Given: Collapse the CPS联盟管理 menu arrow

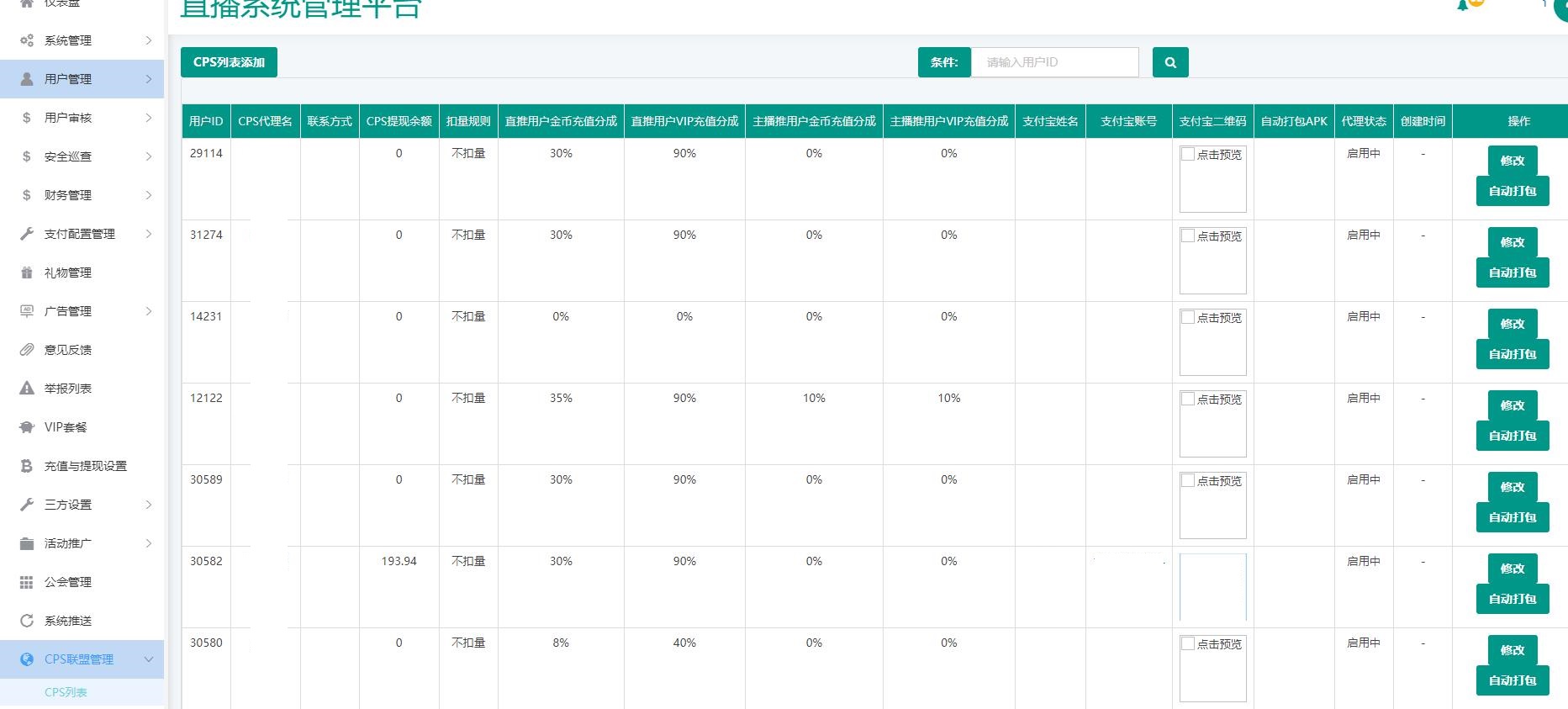Looking at the screenshot, I should (149, 659).
